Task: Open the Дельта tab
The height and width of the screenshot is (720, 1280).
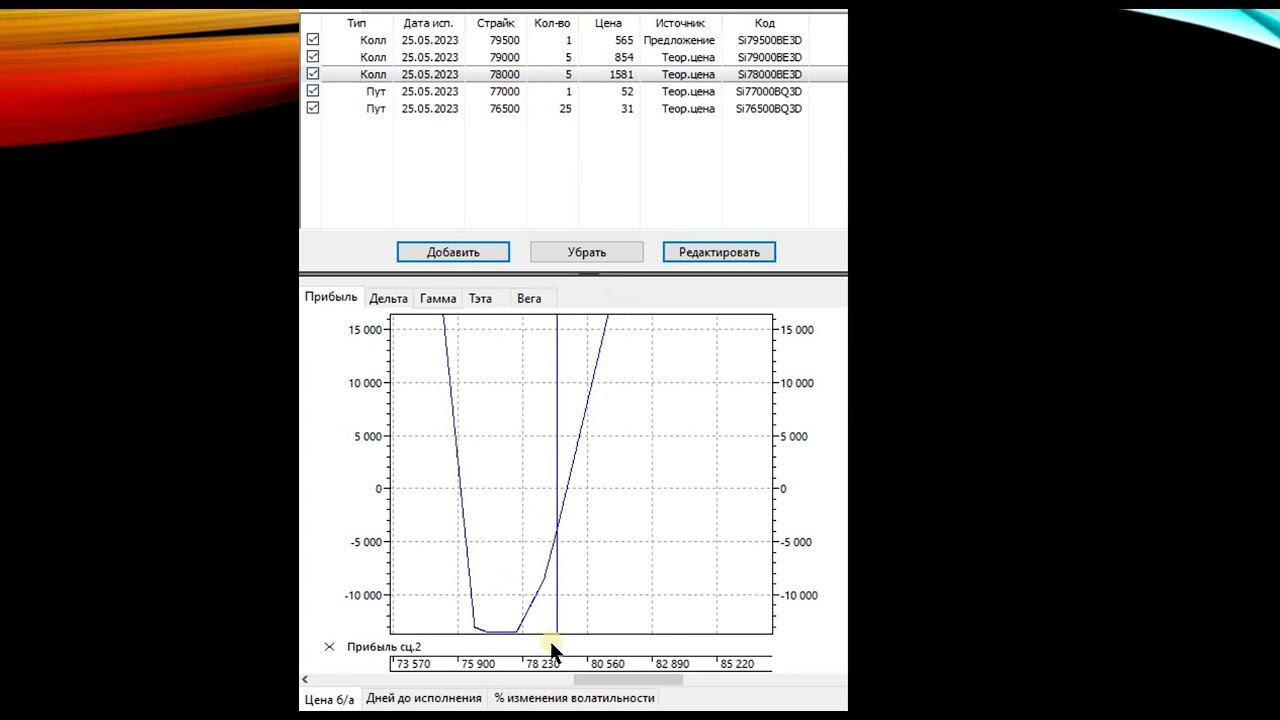Action: coord(388,298)
